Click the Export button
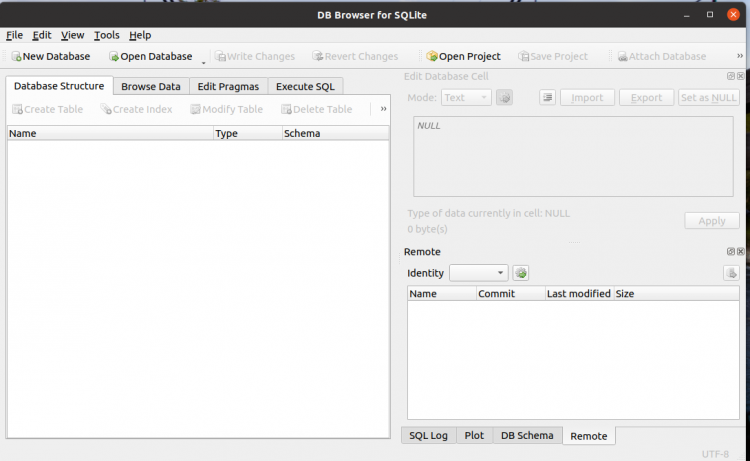The image size is (750, 461). click(646, 98)
